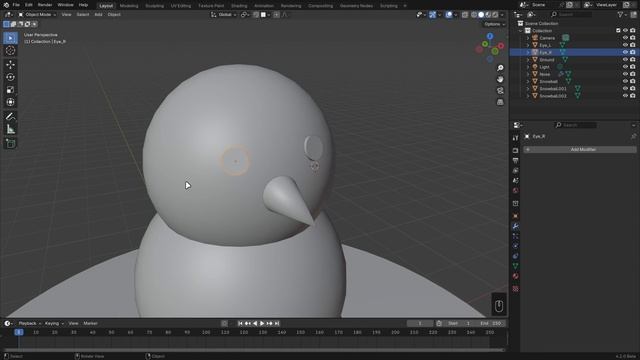
Task: Open the viewport Object menu
Action: tap(114, 15)
